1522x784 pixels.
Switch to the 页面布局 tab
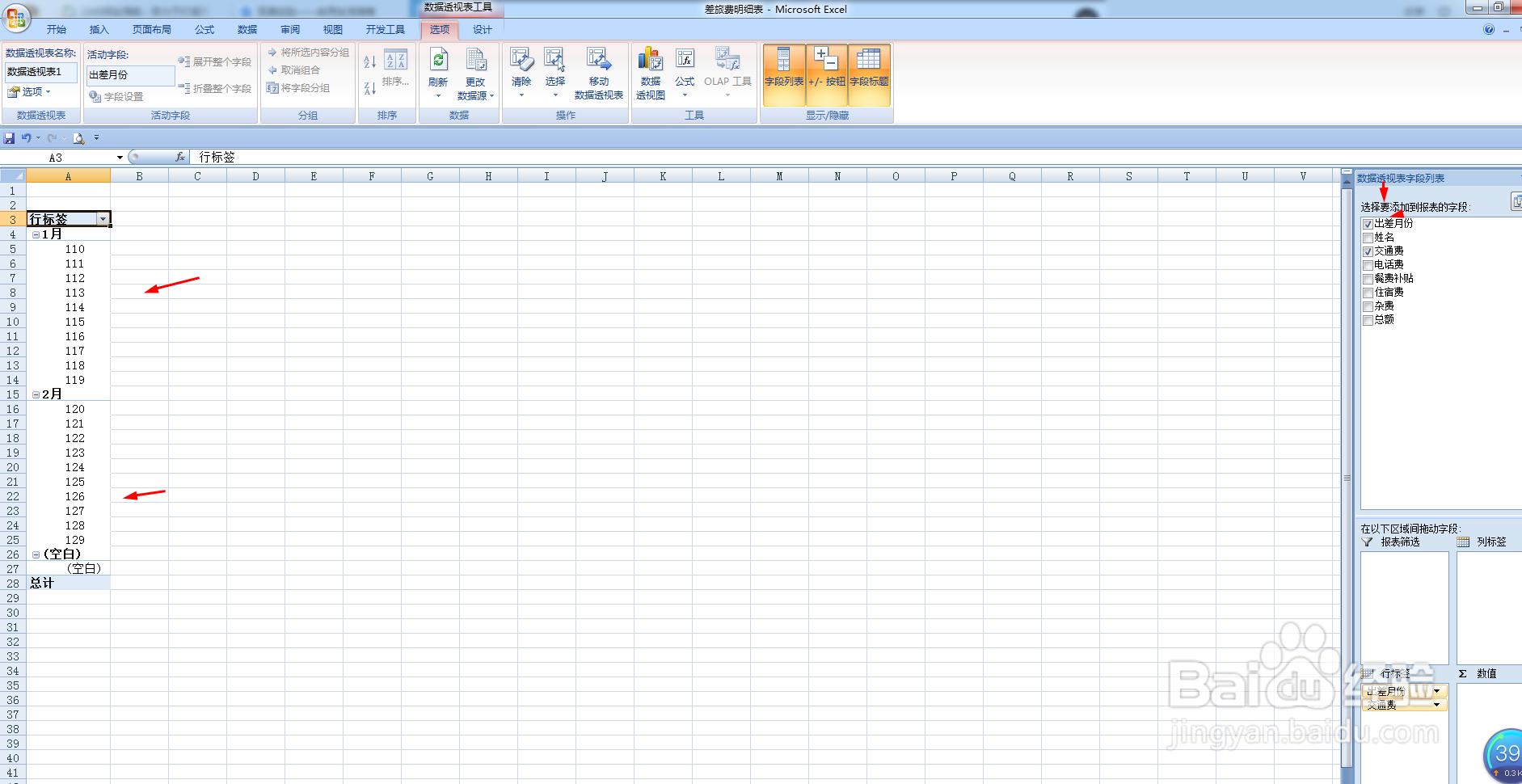coord(152,30)
